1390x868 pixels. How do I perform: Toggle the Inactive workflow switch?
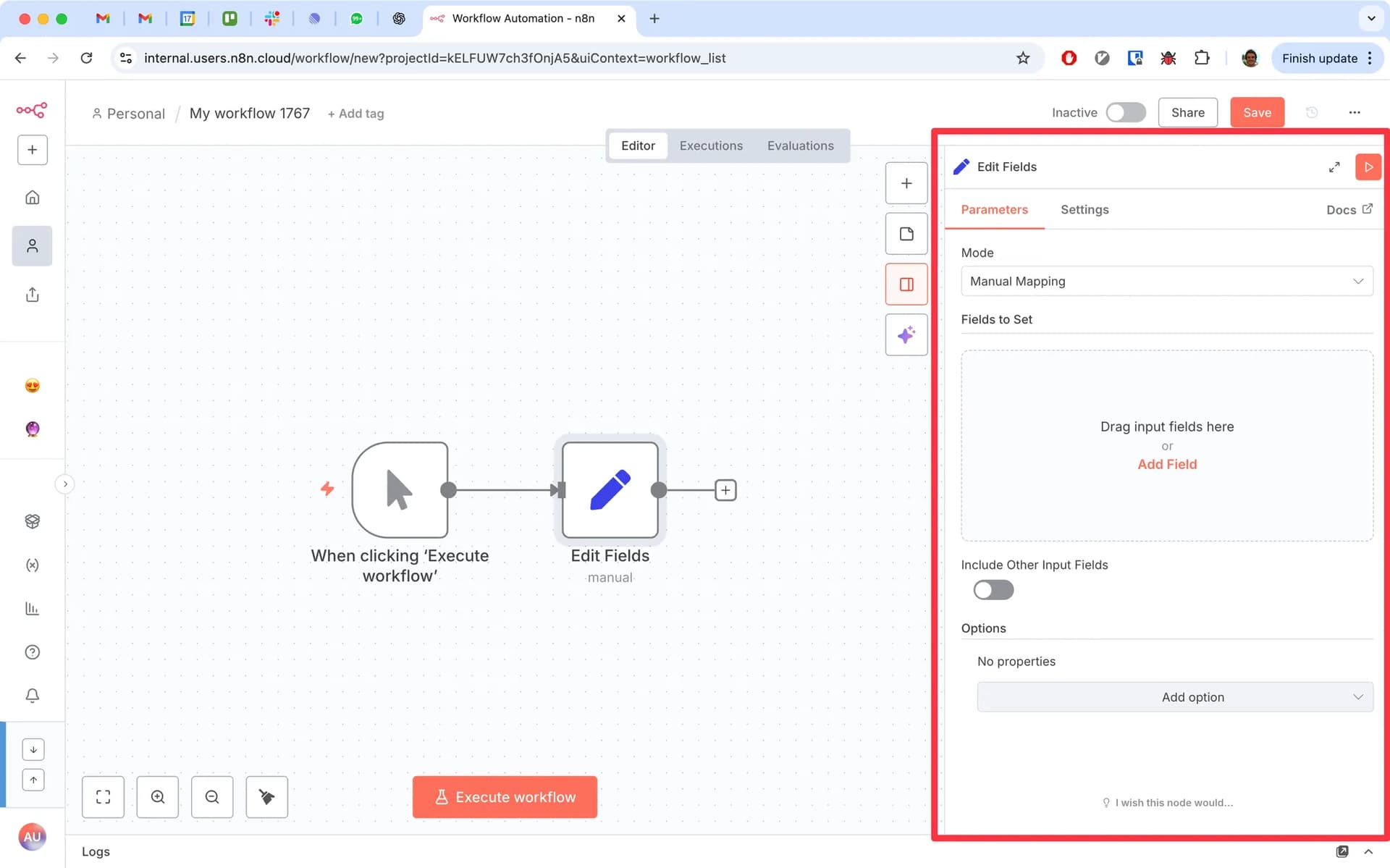click(x=1125, y=112)
